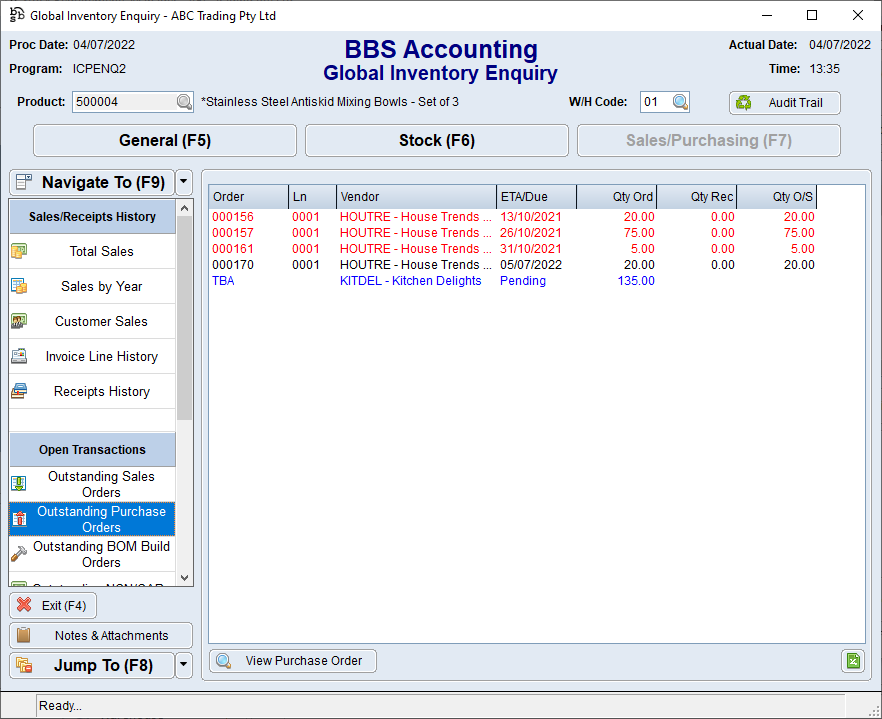Expand the Jump To dropdown arrow
882x719 pixels.
tap(184, 666)
